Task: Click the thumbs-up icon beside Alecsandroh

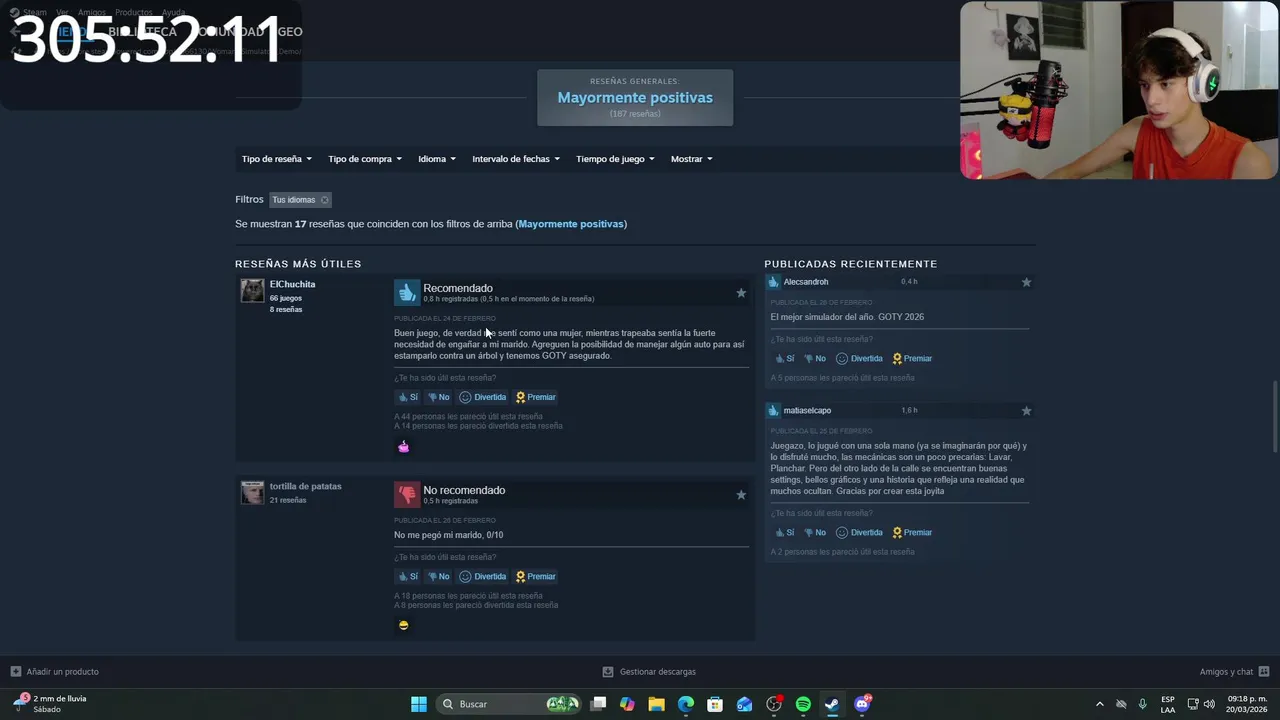Action: tap(773, 282)
